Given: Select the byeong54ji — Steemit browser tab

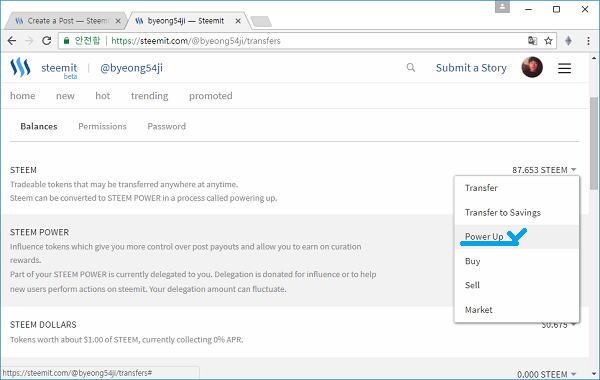Looking at the screenshot, I should [x=186, y=21].
